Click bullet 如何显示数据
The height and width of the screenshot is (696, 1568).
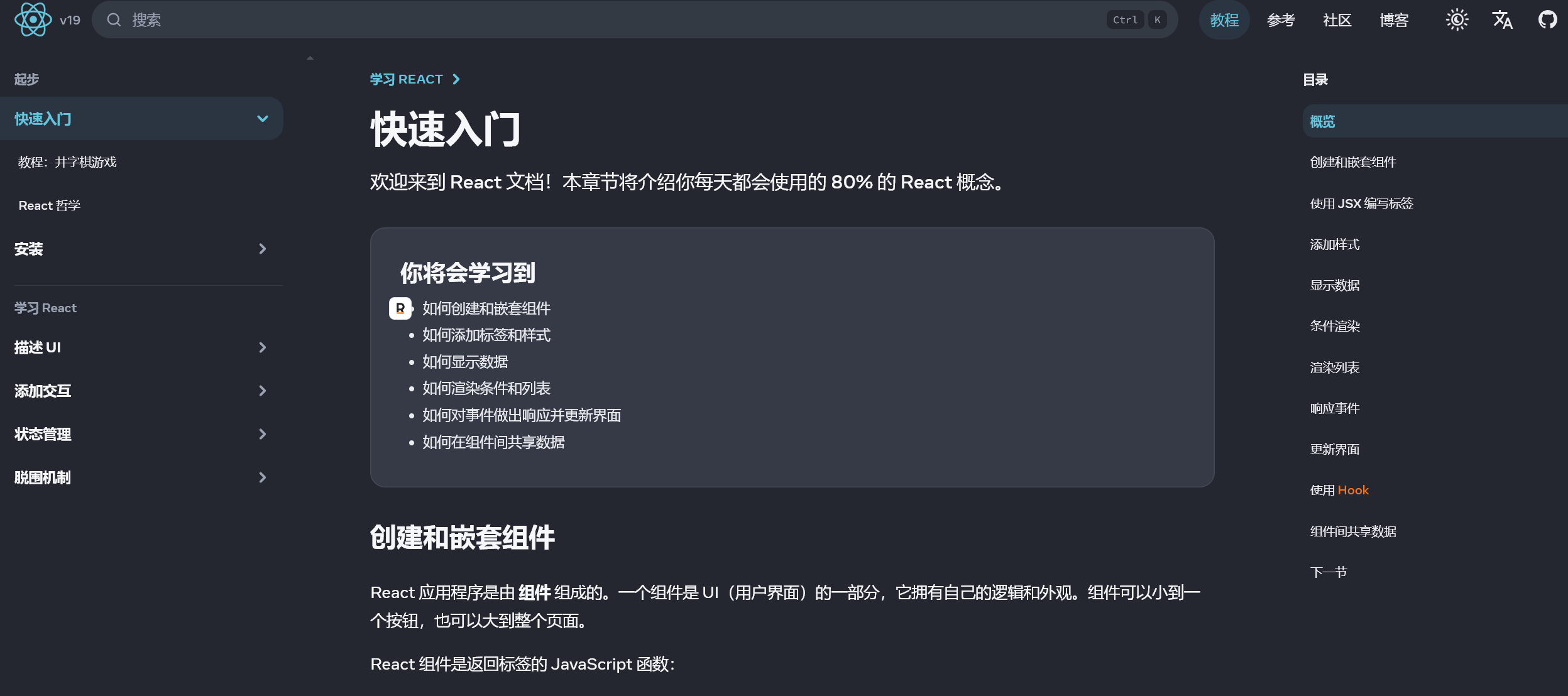(x=465, y=362)
